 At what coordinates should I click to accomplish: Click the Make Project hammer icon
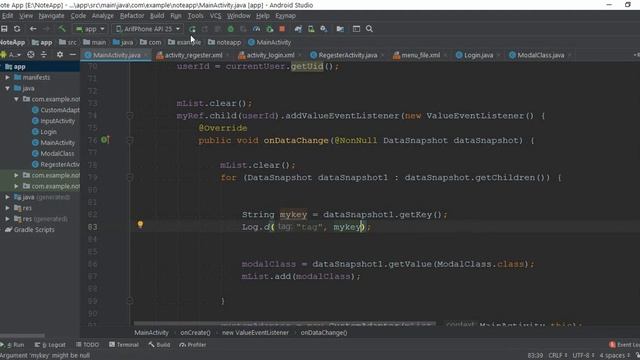(x=62, y=29)
